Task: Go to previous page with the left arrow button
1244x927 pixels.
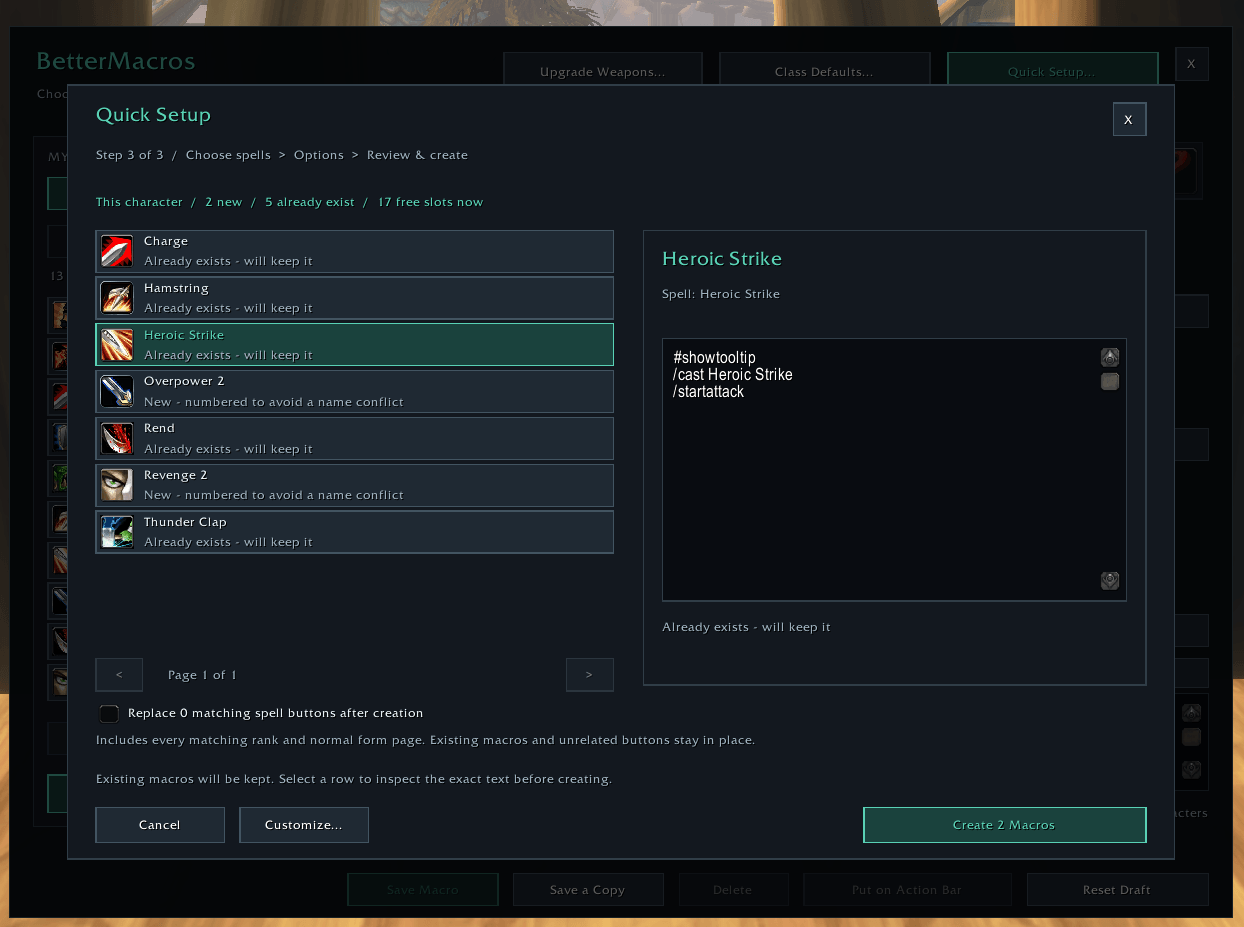Action: 119,675
